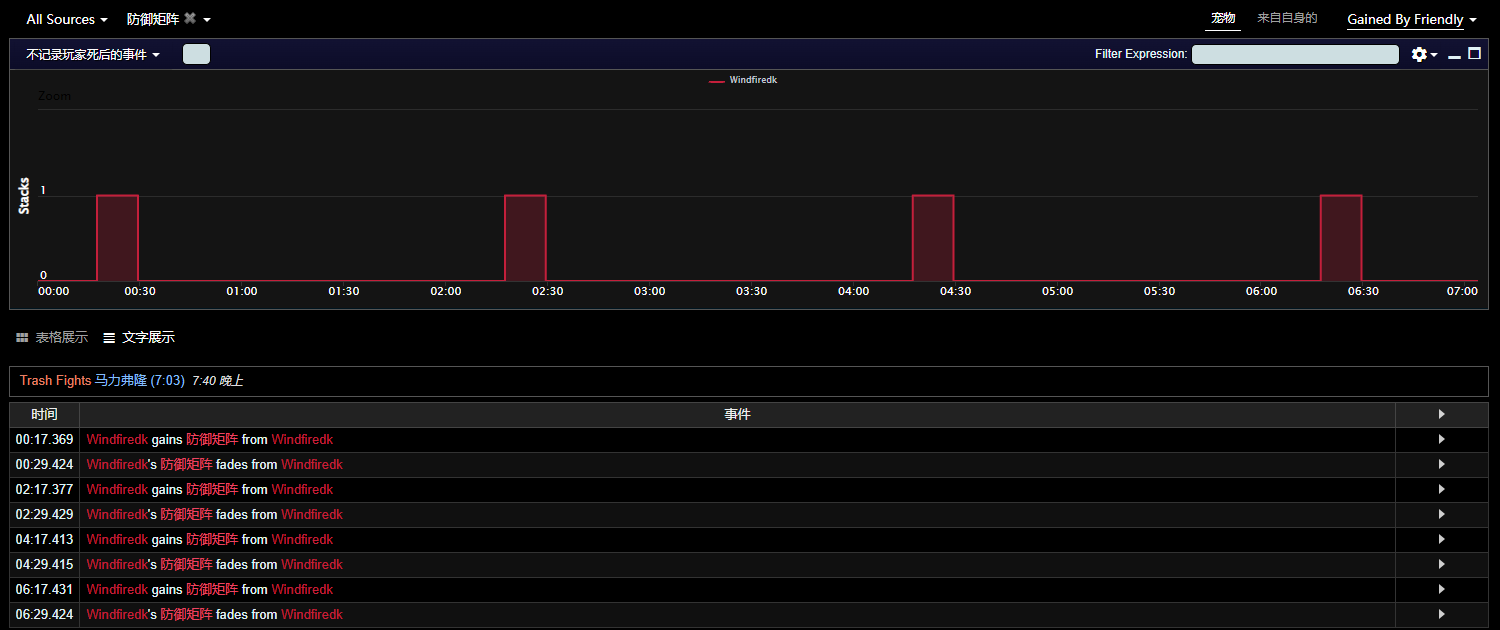This screenshot has width=1500, height=630.
Task: Open the All Sources dropdown
Action: coord(66,20)
